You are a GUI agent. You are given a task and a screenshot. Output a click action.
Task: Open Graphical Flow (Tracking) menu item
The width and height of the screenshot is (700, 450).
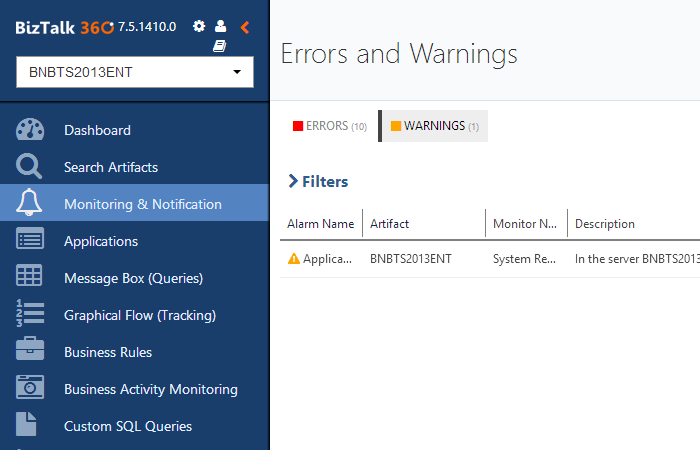140,315
